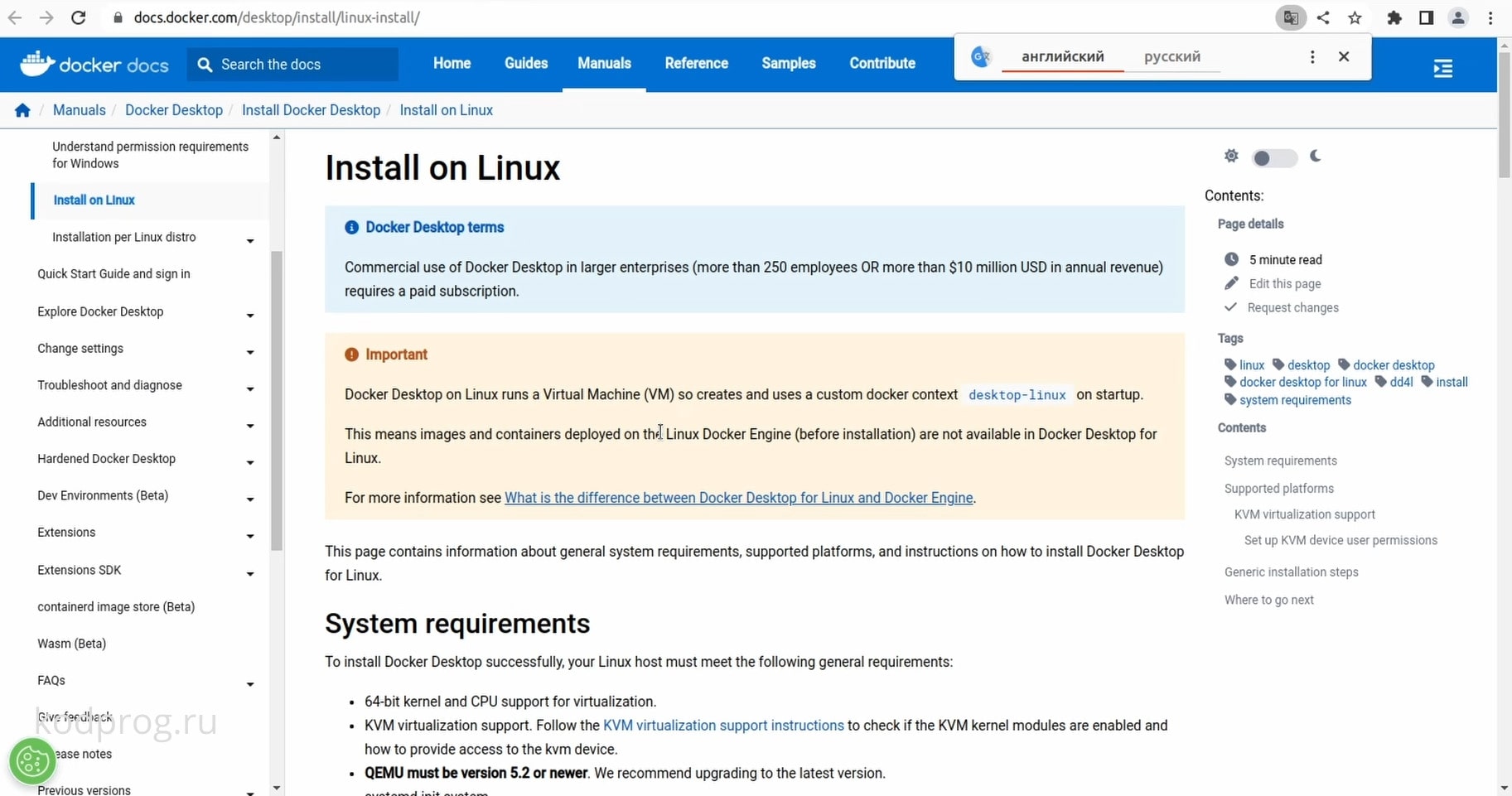Open the browser side panel icon

point(1426,17)
